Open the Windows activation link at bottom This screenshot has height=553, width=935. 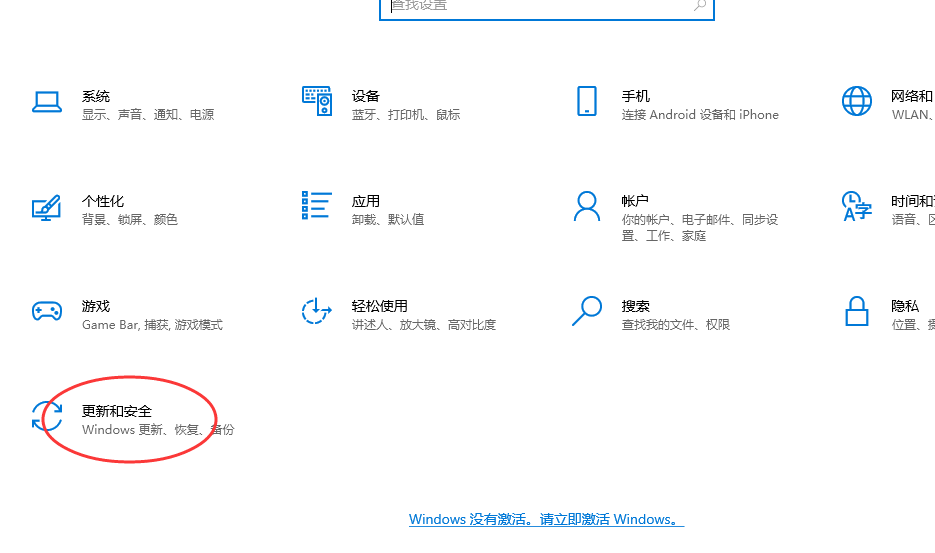[546, 519]
